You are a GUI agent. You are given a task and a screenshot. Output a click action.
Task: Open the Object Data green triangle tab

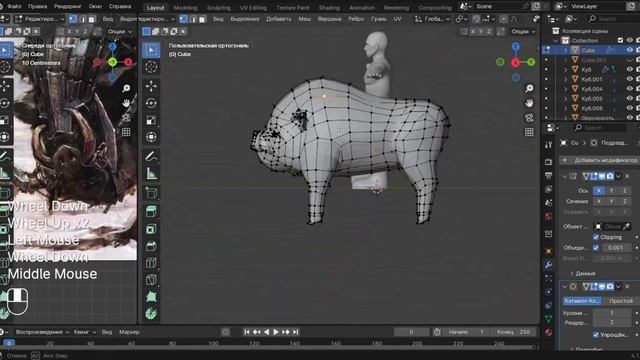coord(549,318)
